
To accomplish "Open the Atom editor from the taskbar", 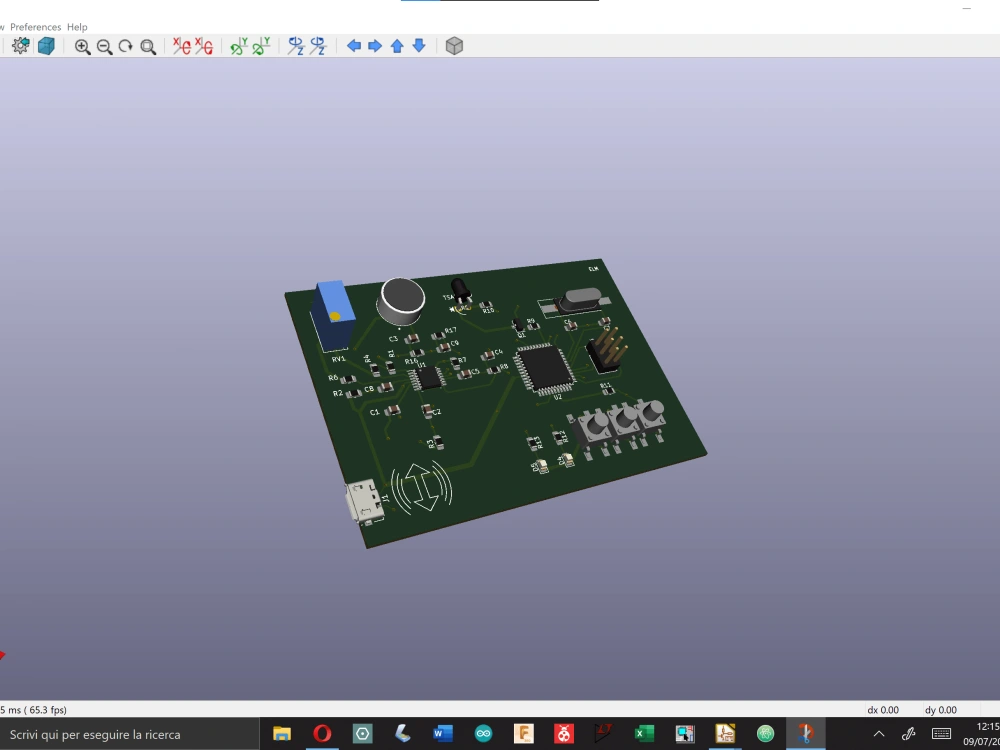I will pyautogui.click(x=765, y=734).
